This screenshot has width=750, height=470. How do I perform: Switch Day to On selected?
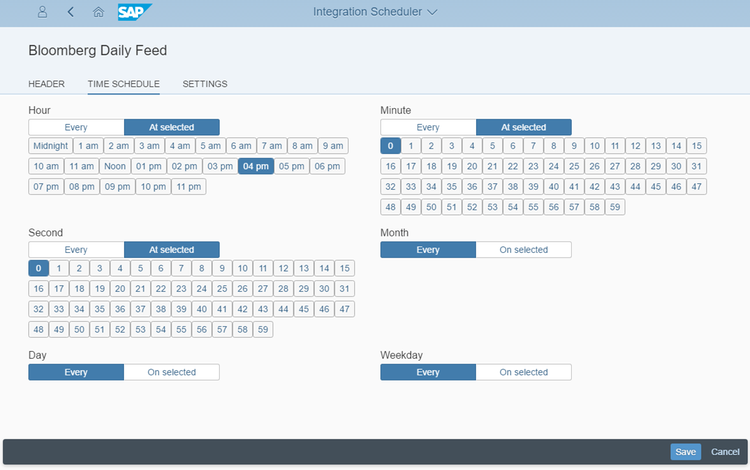(x=171, y=372)
